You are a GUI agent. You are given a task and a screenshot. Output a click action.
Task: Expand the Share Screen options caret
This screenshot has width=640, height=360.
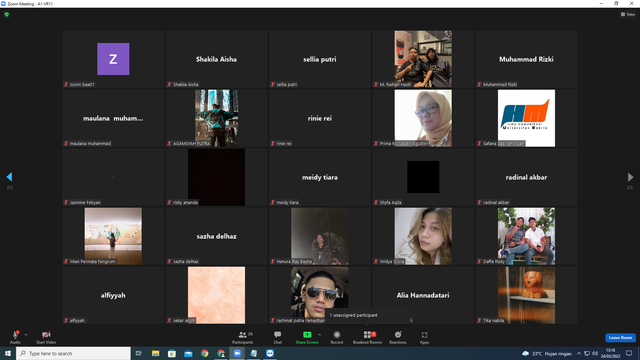[x=320, y=335]
